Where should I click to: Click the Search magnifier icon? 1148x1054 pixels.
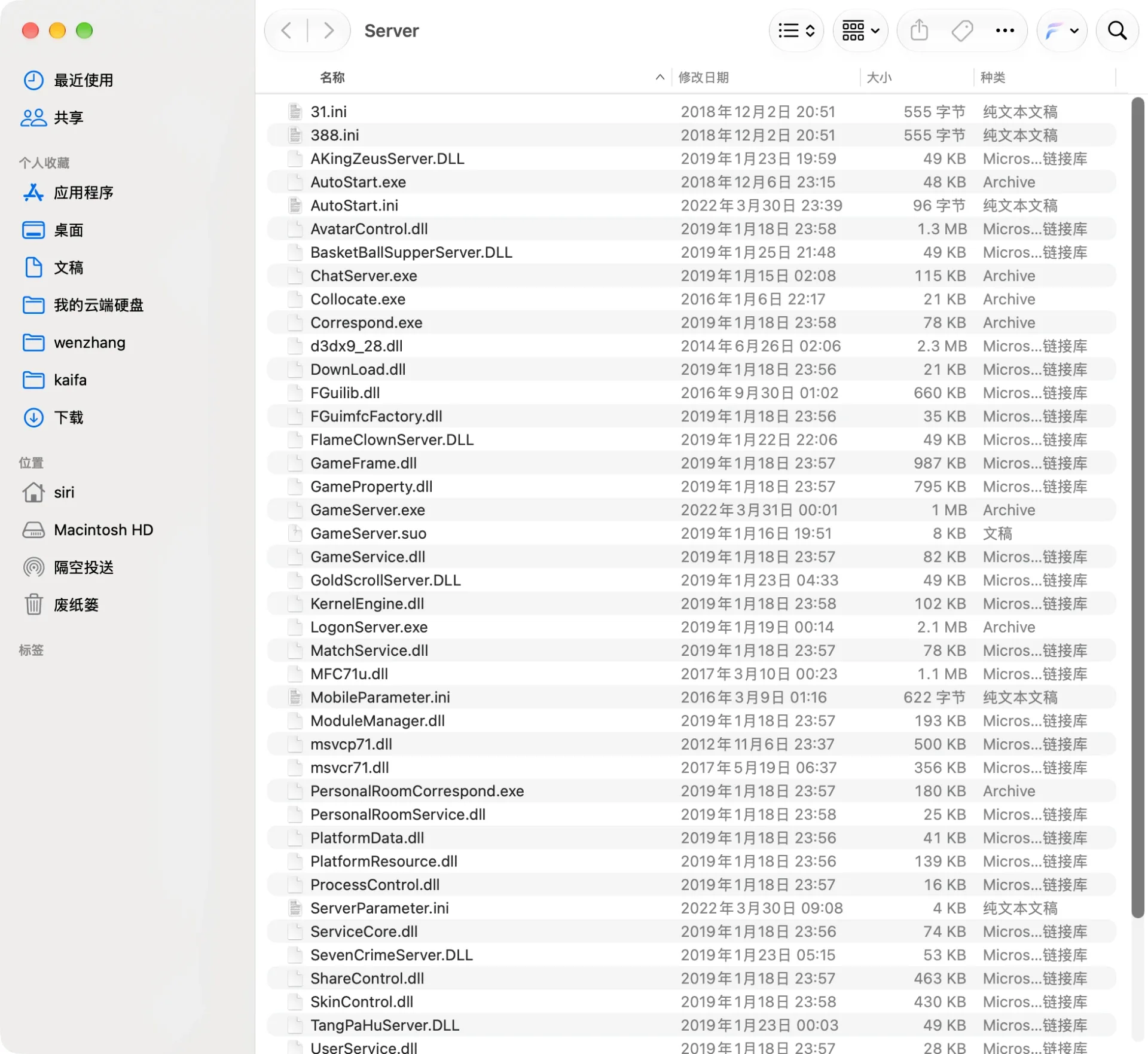1117,30
